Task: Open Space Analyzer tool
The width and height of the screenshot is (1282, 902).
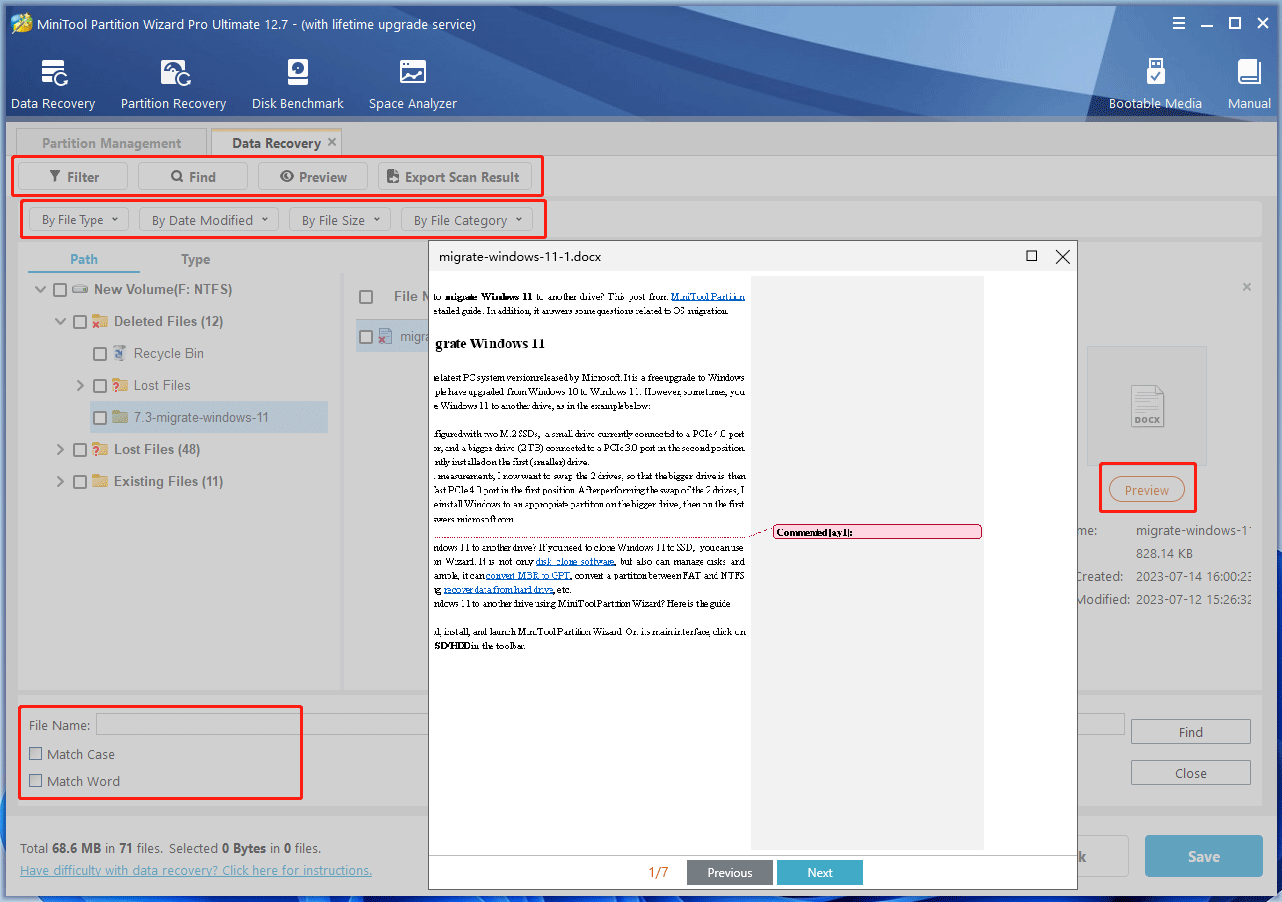Action: [x=412, y=84]
